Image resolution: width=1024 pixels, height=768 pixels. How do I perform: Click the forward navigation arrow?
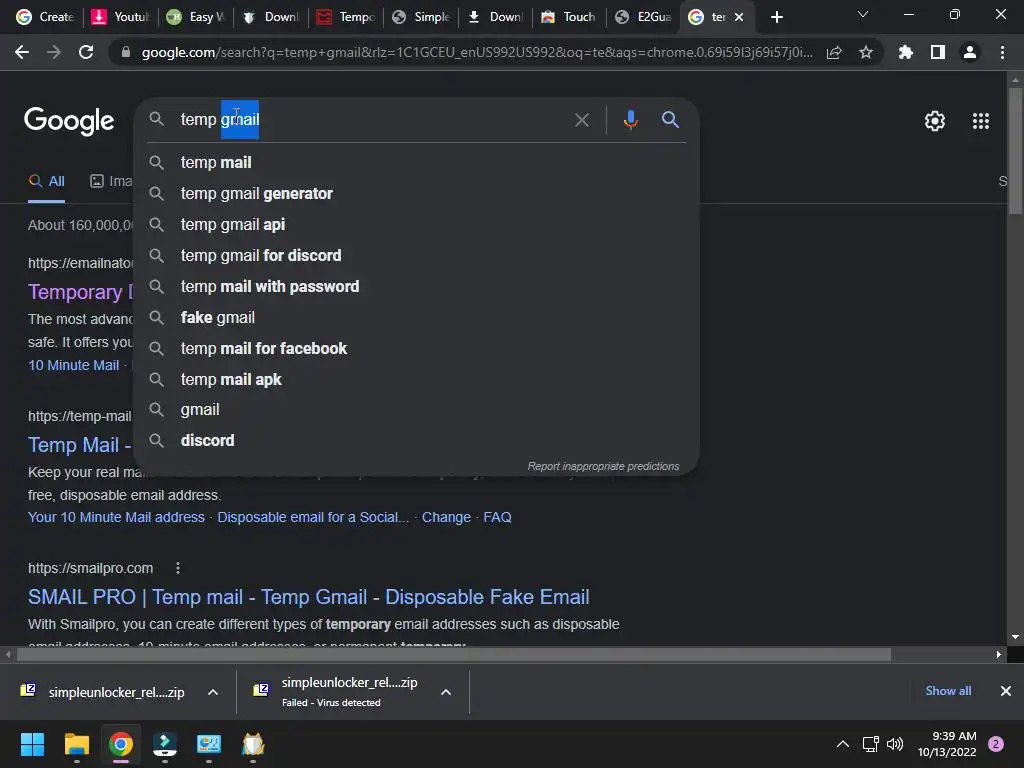[54, 52]
